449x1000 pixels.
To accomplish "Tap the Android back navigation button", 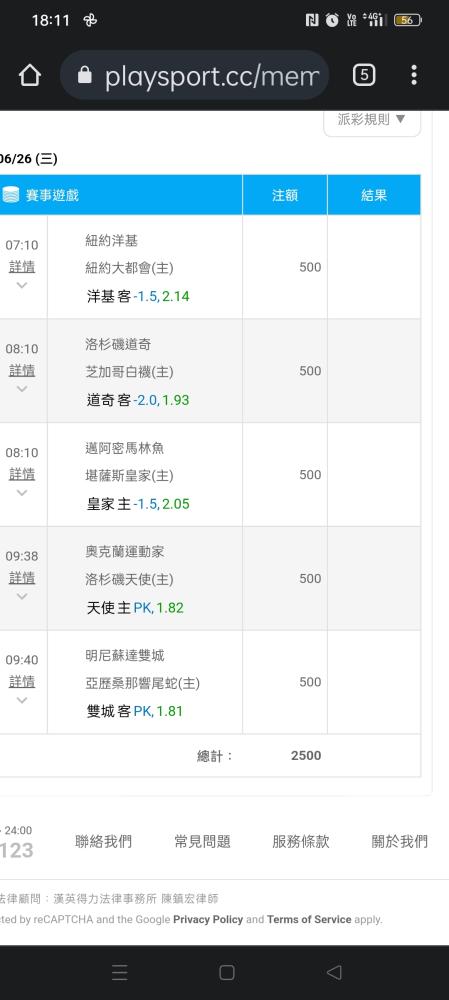I will (334, 972).
